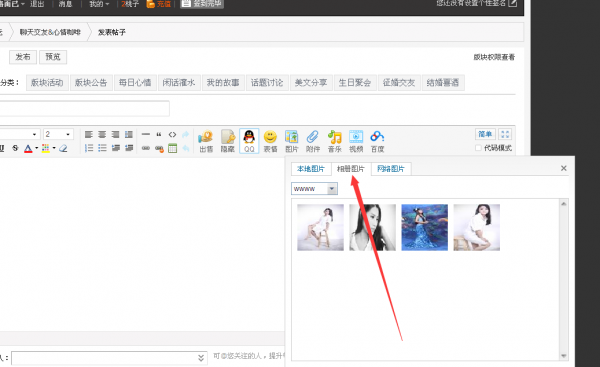Insert music with the 音乐 icon
The height and width of the screenshot is (367, 600).
click(x=334, y=141)
